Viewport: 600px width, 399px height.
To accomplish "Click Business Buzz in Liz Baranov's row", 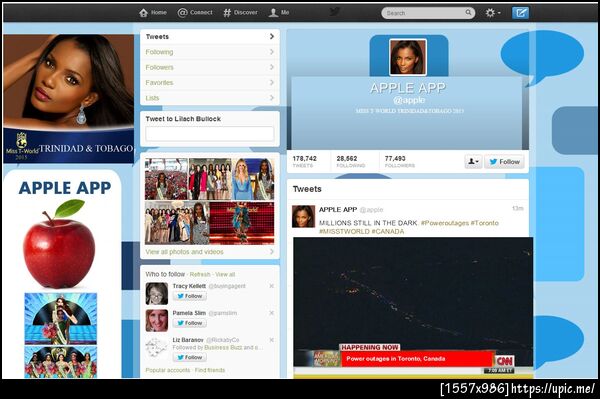I will click(x=223, y=347).
